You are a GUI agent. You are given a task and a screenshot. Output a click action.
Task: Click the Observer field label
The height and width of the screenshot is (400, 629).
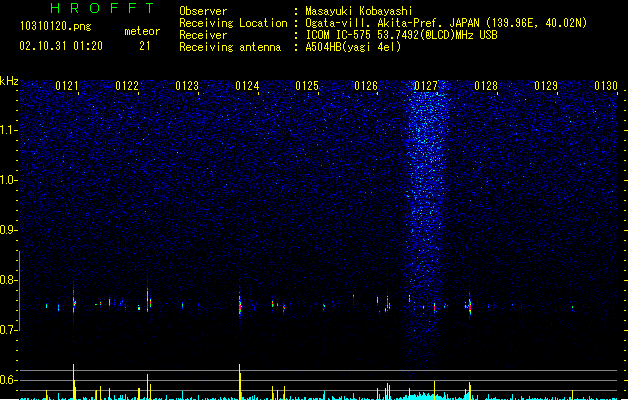point(203,11)
